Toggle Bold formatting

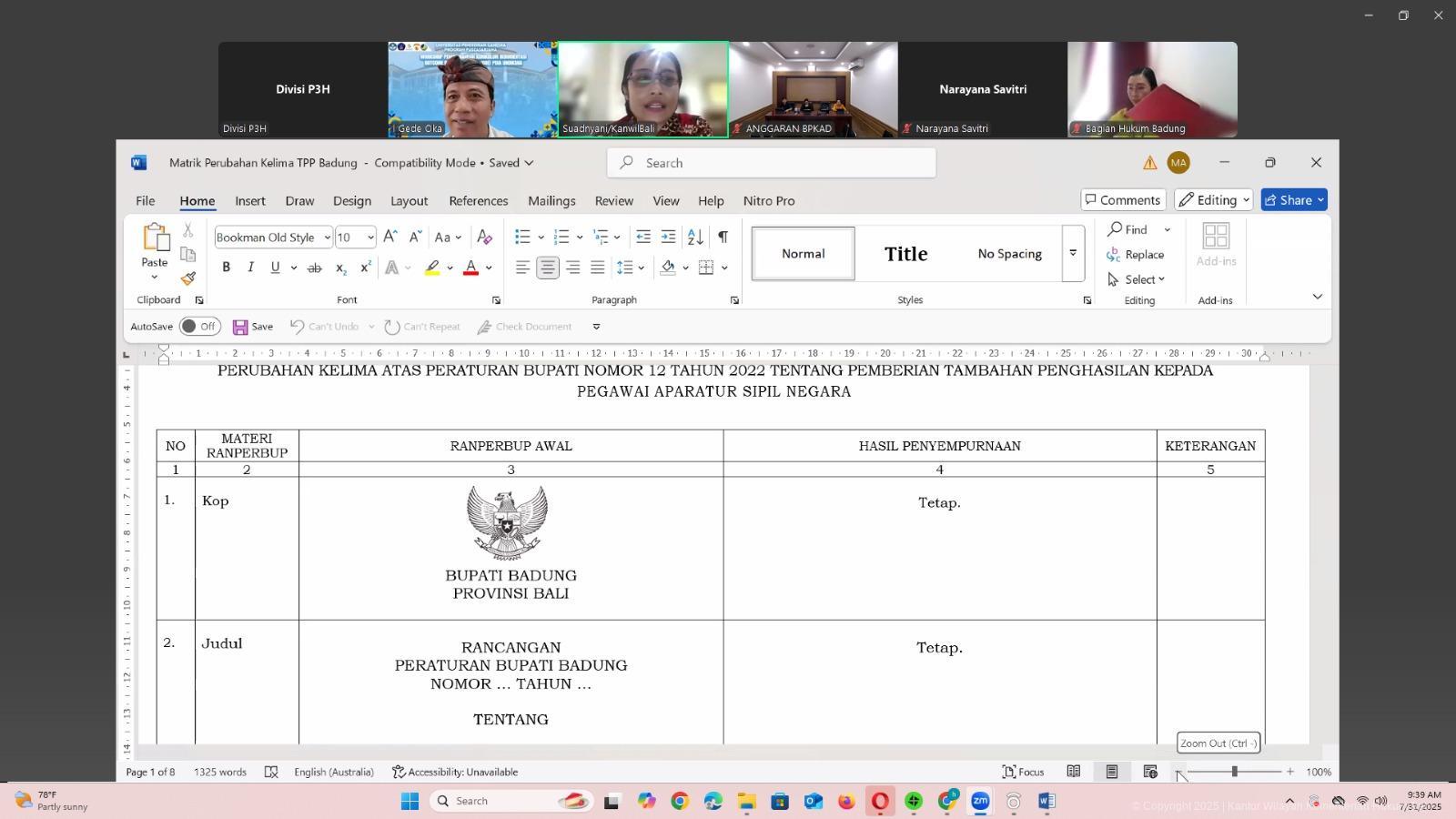click(226, 268)
